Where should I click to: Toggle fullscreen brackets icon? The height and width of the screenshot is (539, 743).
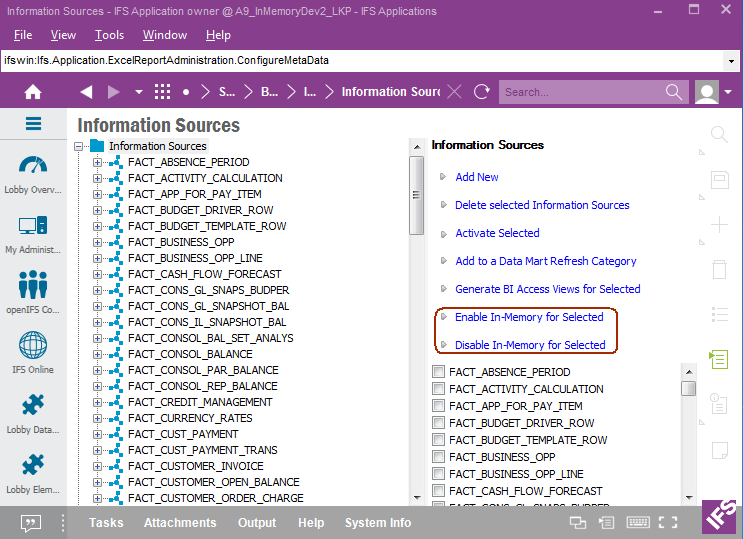[x=668, y=522]
